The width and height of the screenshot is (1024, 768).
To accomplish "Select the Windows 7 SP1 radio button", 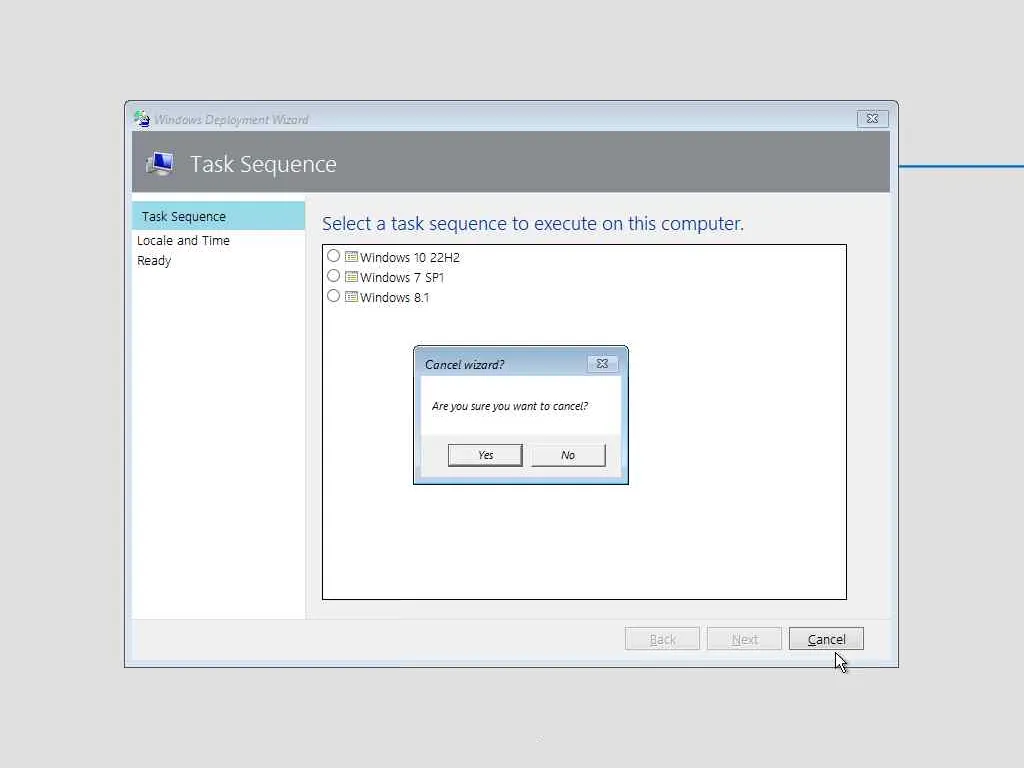I will [333, 276].
